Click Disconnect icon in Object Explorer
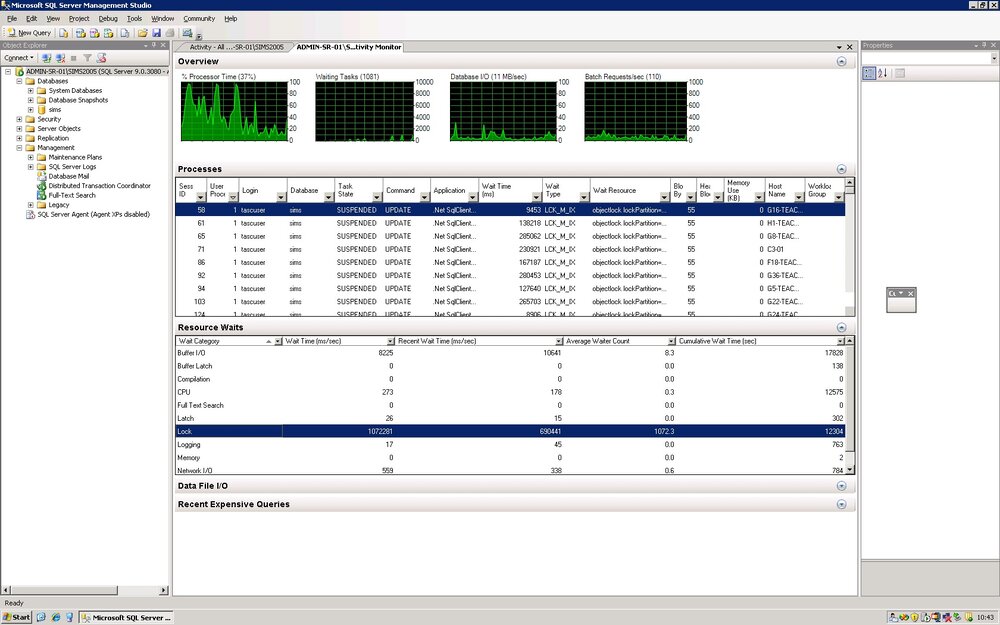This screenshot has width=1000, height=625. (60, 58)
